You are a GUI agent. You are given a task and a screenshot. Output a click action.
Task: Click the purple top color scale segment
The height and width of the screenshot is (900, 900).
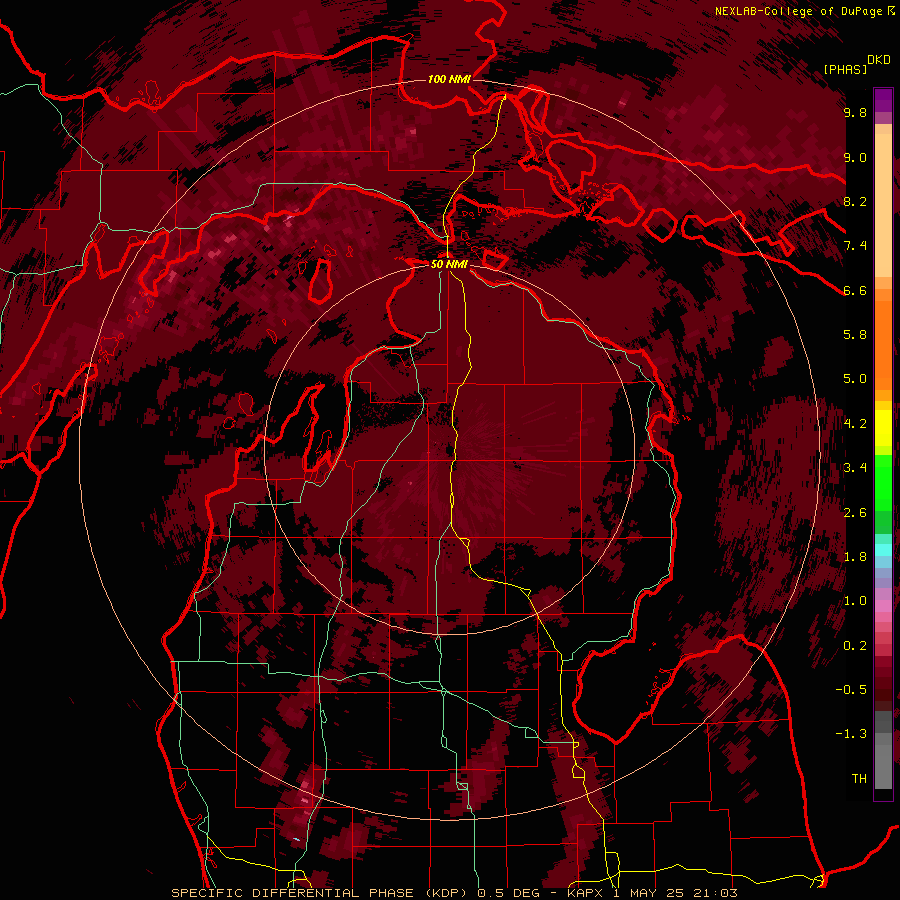coord(883,100)
